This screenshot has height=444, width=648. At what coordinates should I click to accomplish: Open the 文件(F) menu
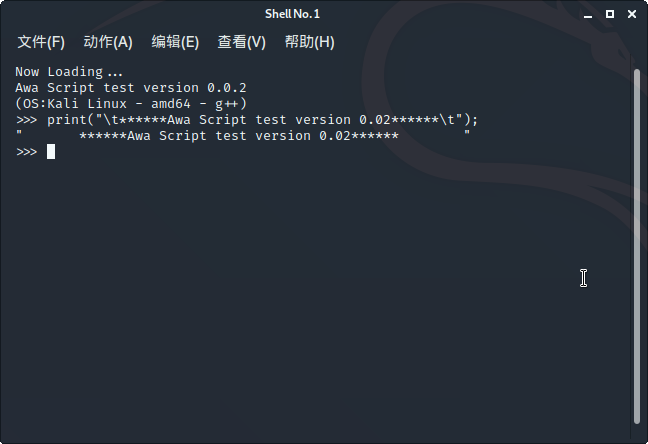click(41, 42)
